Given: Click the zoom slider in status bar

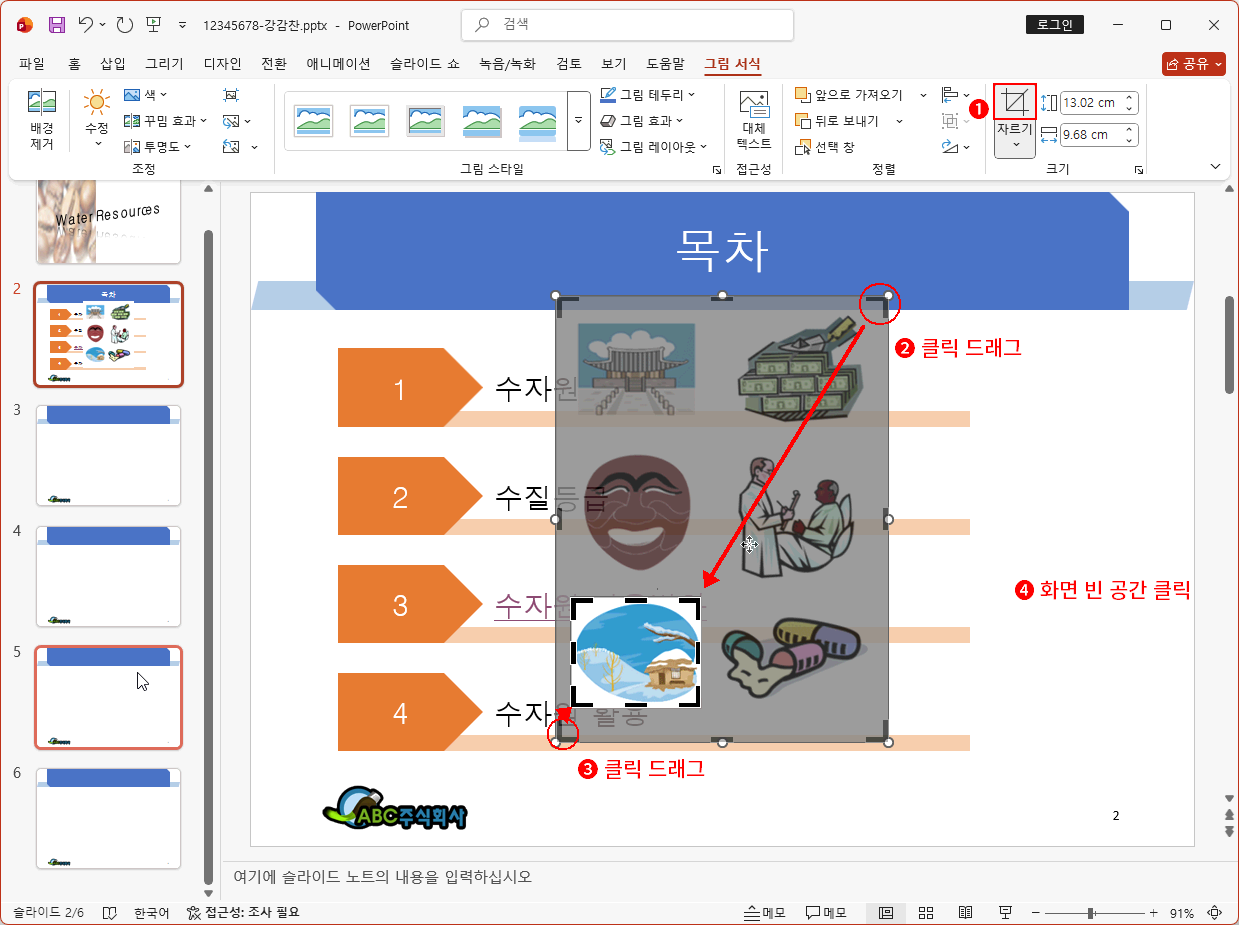Looking at the screenshot, I should (x=1091, y=912).
